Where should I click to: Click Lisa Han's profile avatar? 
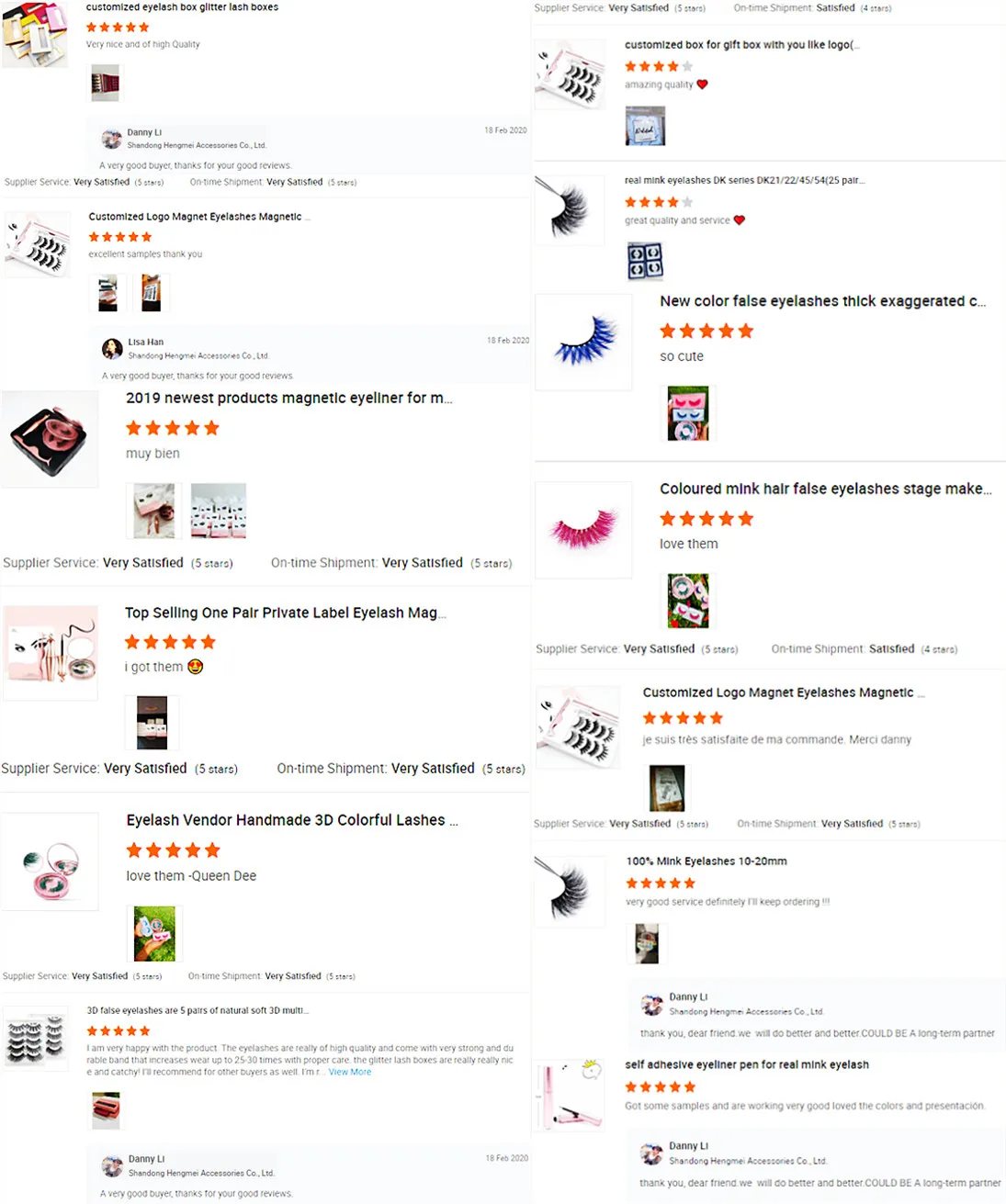pos(112,349)
